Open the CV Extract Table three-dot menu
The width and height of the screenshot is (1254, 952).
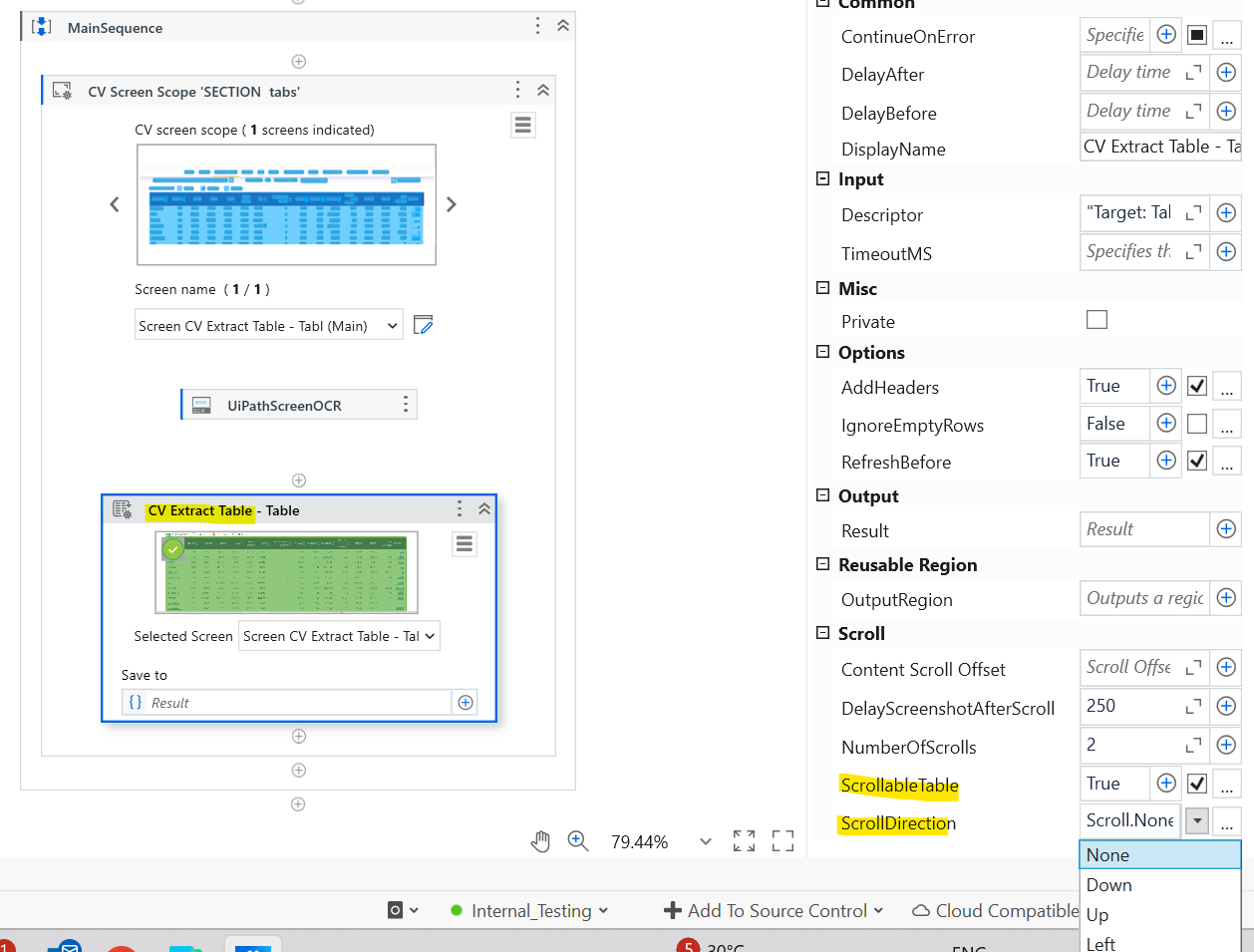(x=460, y=508)
